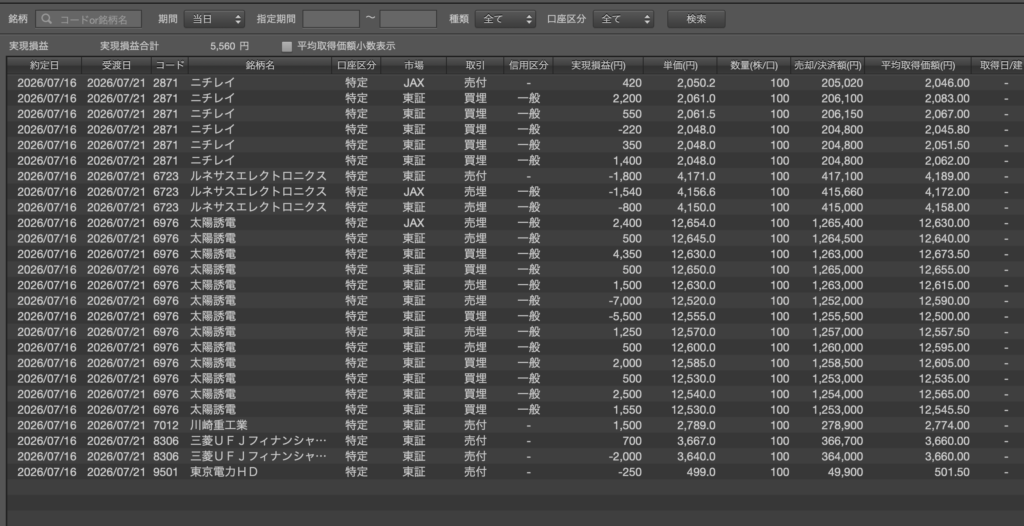This screenshot has width=1024, height=526.
Task: Select 三菱UFJ row with profit 700
Action: 515,441
